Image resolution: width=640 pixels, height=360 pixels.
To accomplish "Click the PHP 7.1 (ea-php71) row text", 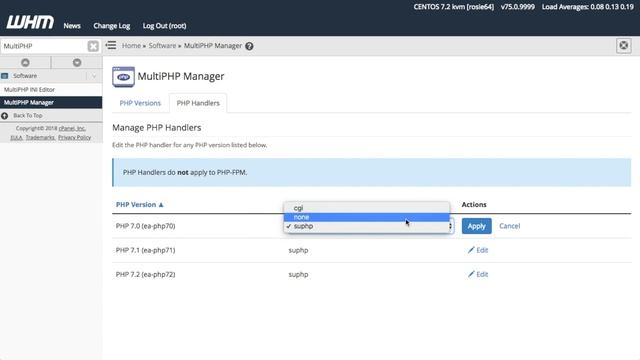I will [145, 250].
